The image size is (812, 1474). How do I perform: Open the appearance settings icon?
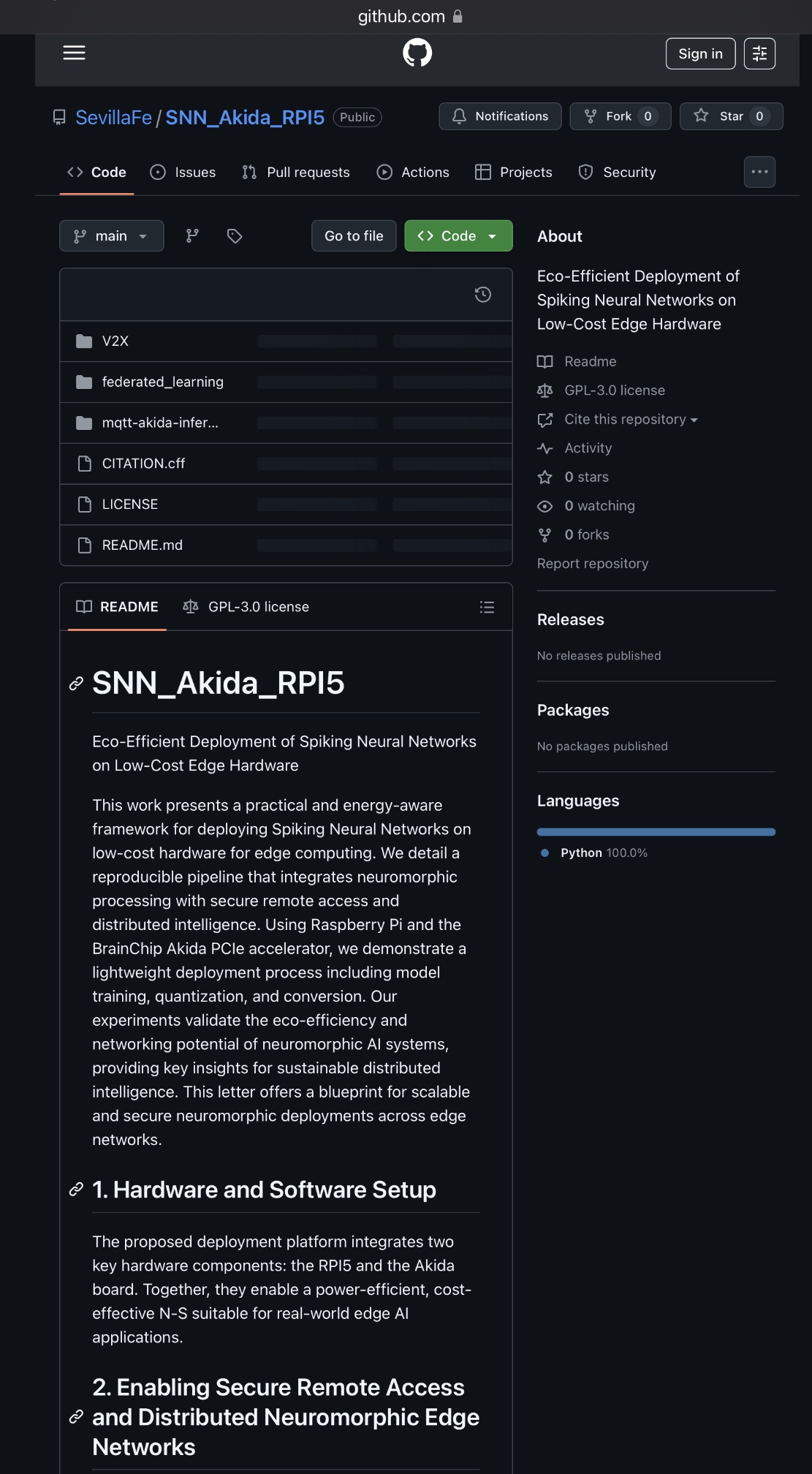tap(759, 53)
